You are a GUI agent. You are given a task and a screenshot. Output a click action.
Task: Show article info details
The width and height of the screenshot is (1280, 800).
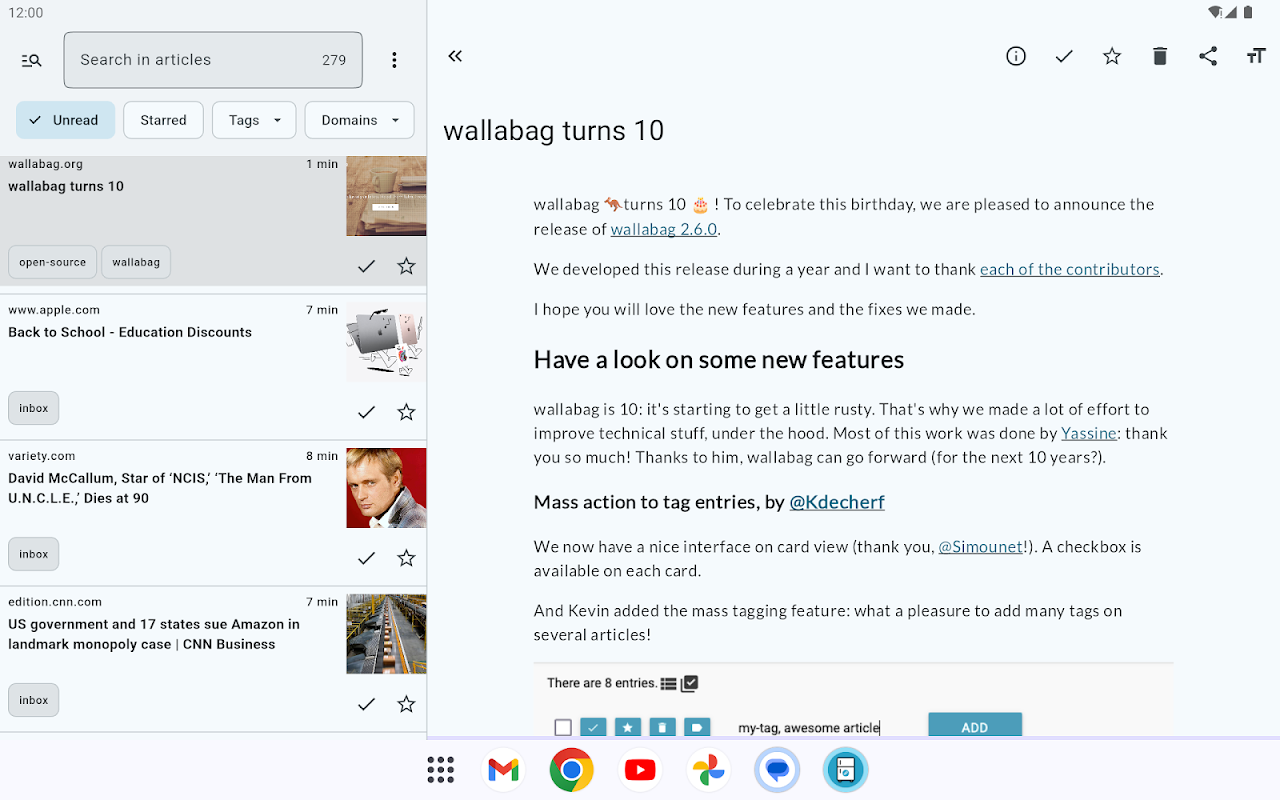click(1016, 56)
